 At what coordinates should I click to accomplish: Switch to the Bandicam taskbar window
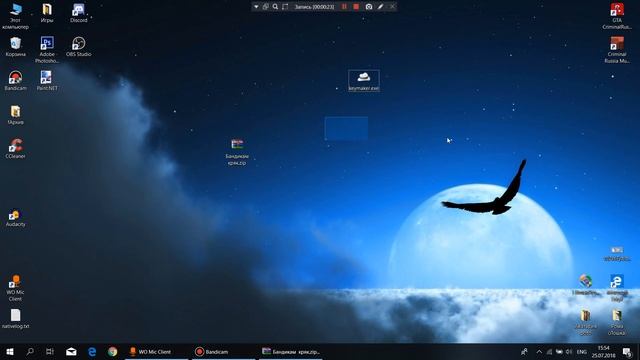click(x=223, y=351)
